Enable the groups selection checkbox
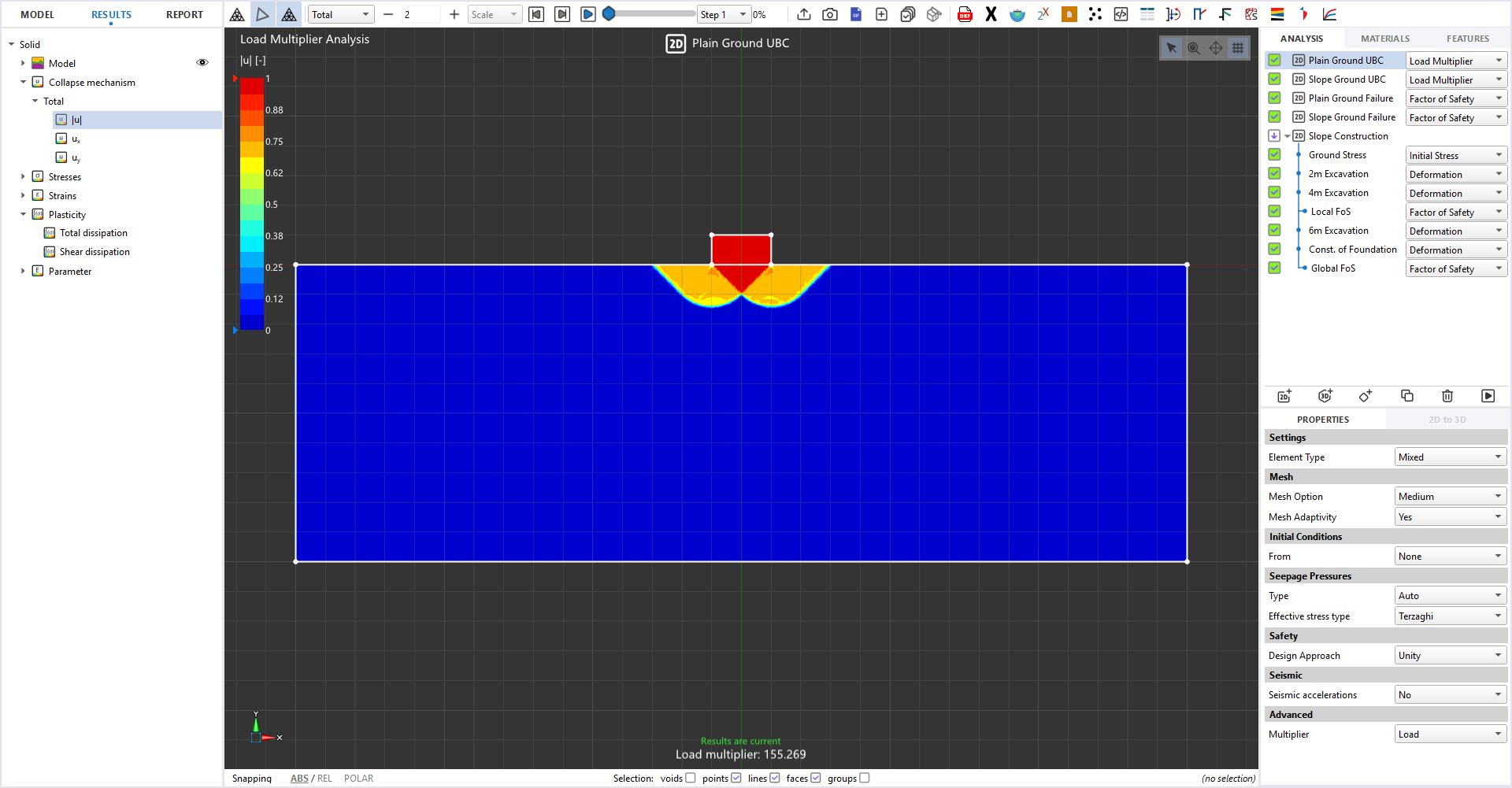The height and width of the screenshot is (788, 1512). coord(865,778)
